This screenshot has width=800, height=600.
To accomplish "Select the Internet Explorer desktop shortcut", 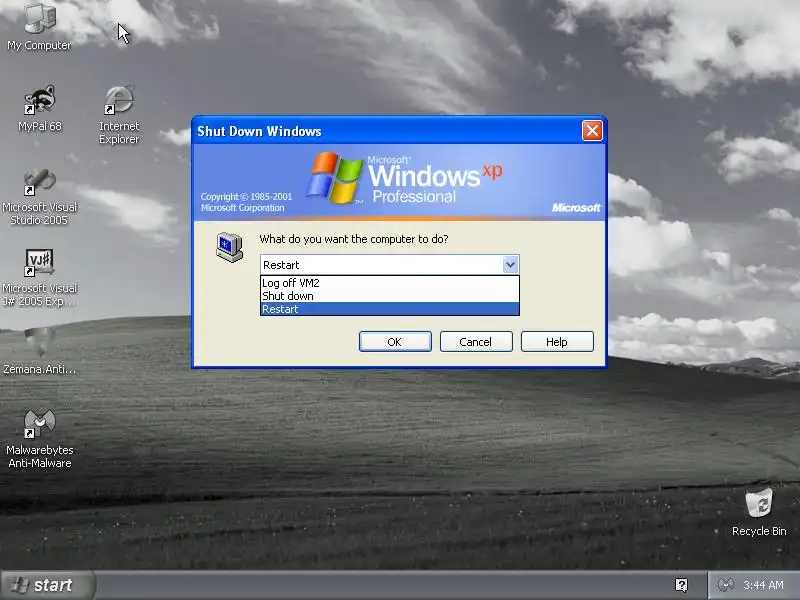I will (x=119, y=115).
